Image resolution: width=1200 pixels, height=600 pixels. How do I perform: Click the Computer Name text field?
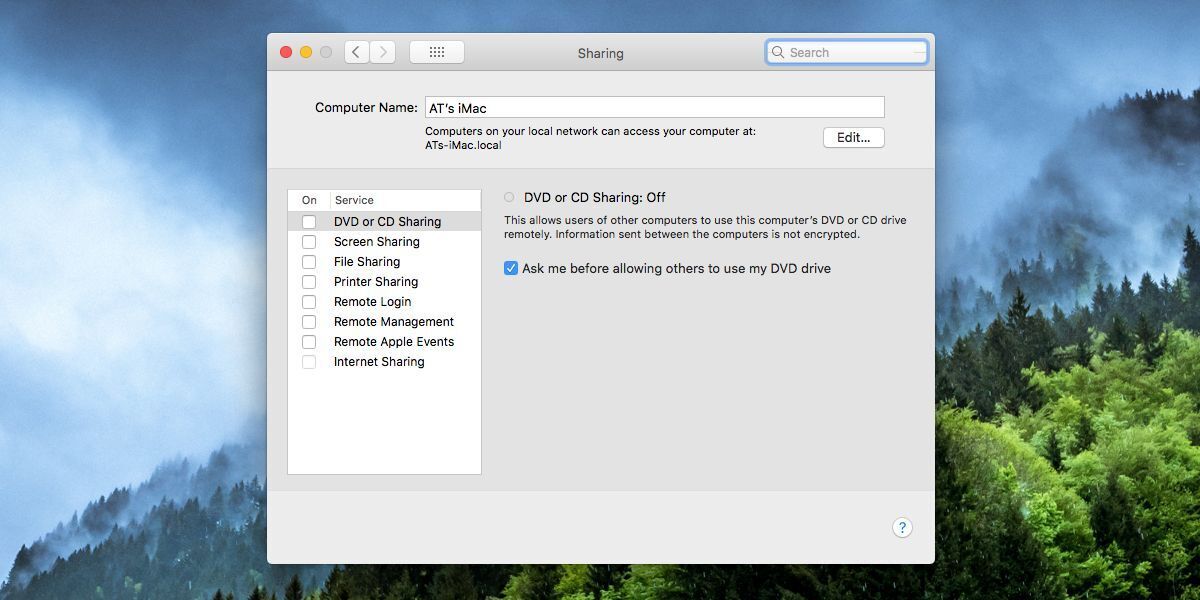click(x=654, y=107)
